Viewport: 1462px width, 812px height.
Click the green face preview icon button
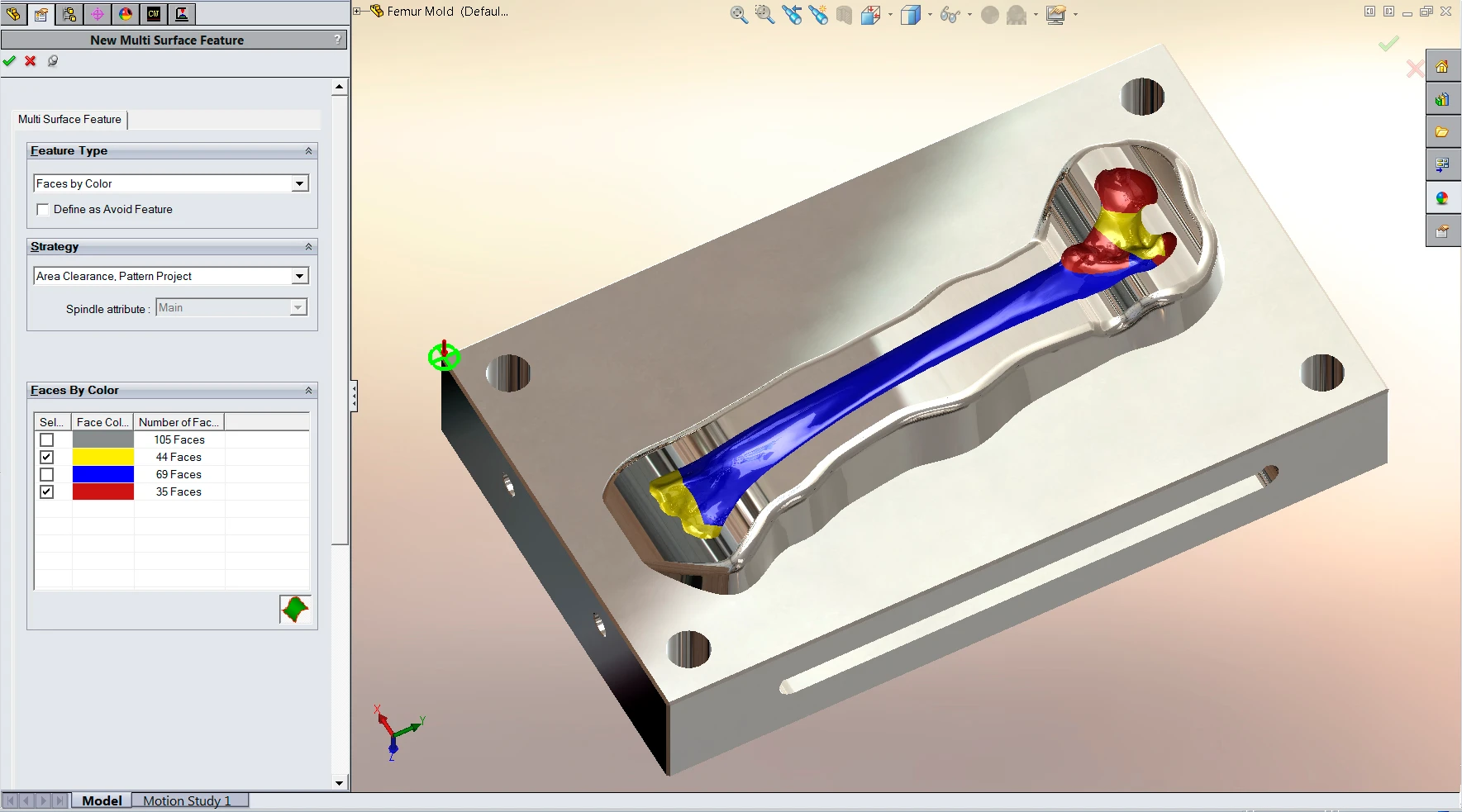coord(295,610)
